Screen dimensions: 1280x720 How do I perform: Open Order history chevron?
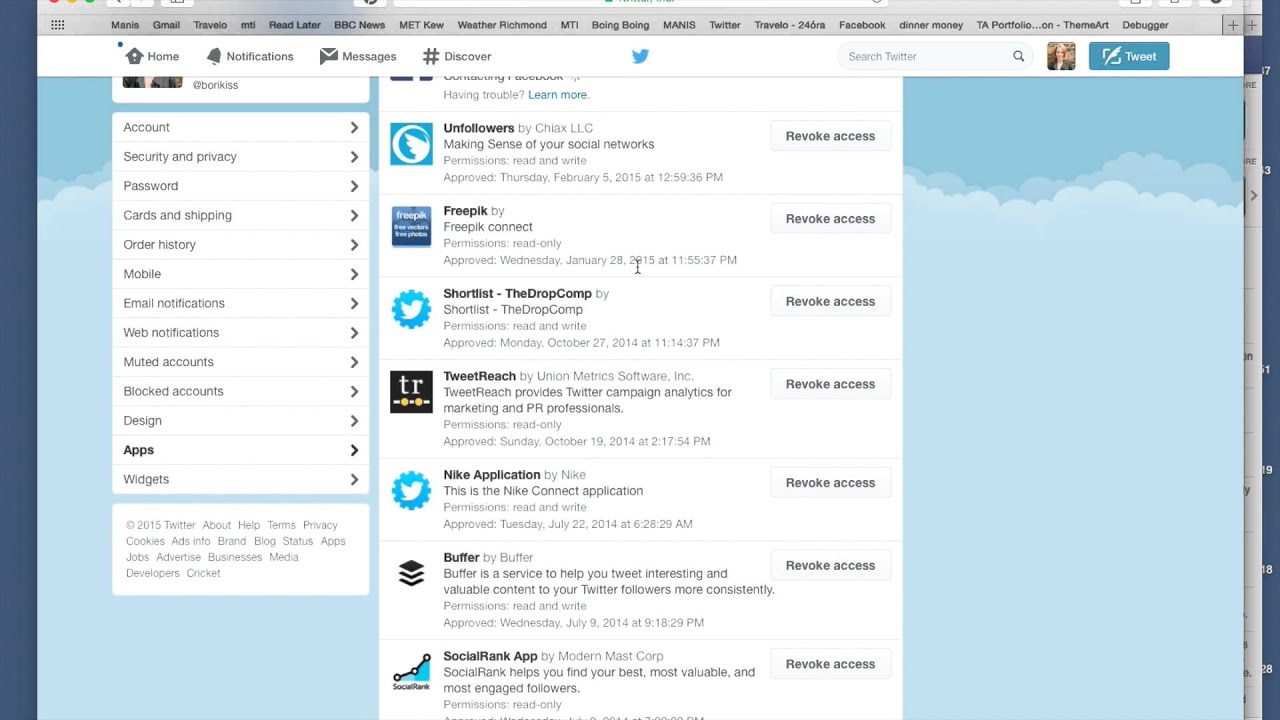(354, 244)
